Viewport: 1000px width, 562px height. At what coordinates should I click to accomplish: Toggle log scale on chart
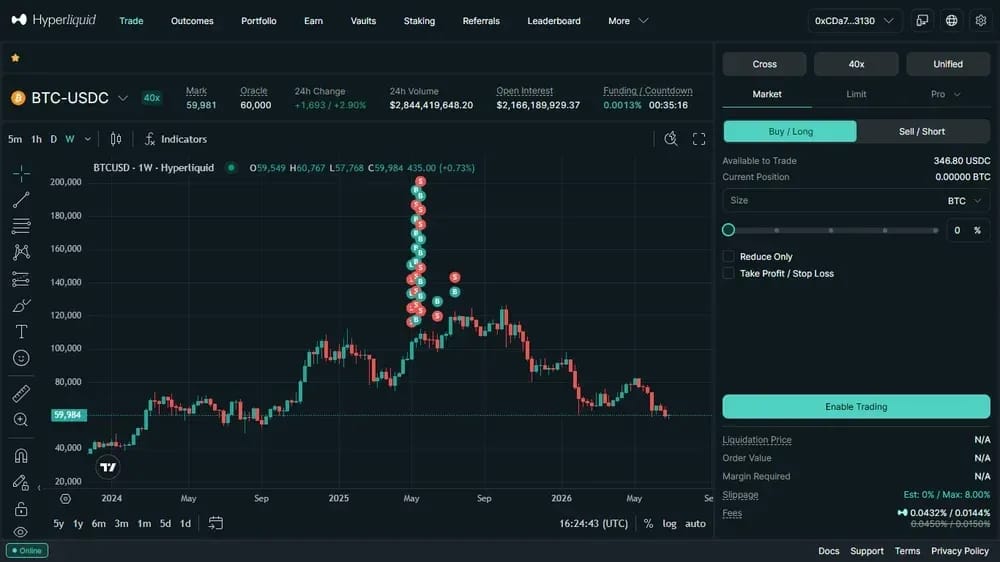click(669, 524)
